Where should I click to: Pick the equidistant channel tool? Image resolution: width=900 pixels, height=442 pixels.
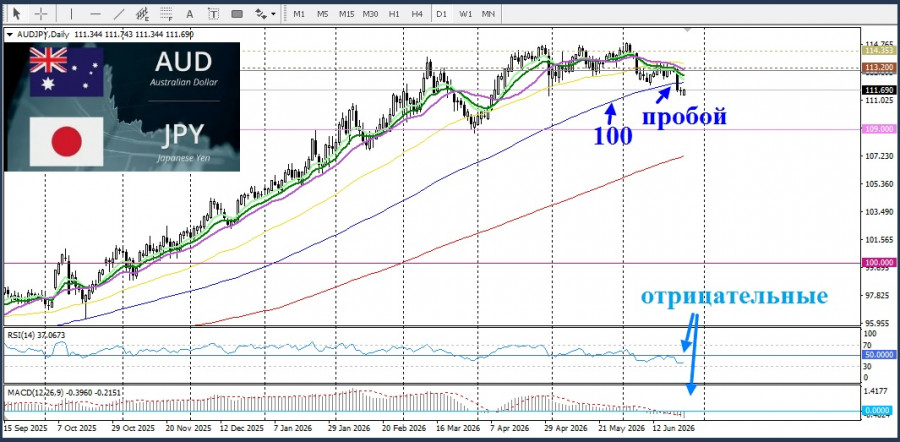pos(142,13)
